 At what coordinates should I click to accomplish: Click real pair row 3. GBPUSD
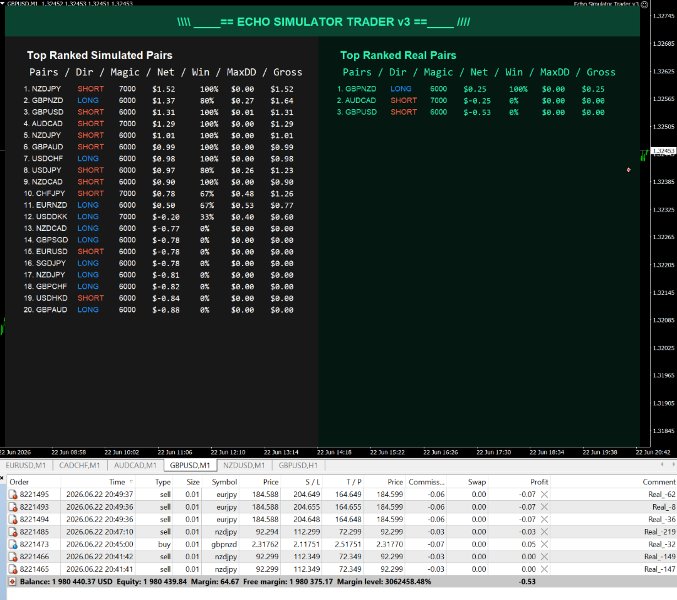(471, 112)
